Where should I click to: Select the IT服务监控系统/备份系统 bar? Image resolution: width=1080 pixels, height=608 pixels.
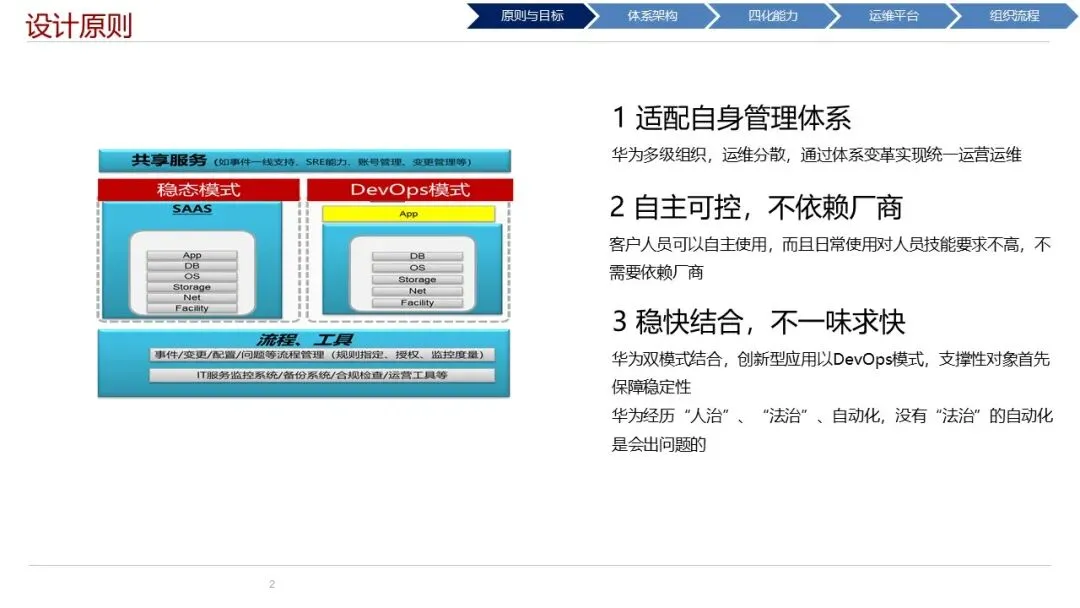[322, 375]
